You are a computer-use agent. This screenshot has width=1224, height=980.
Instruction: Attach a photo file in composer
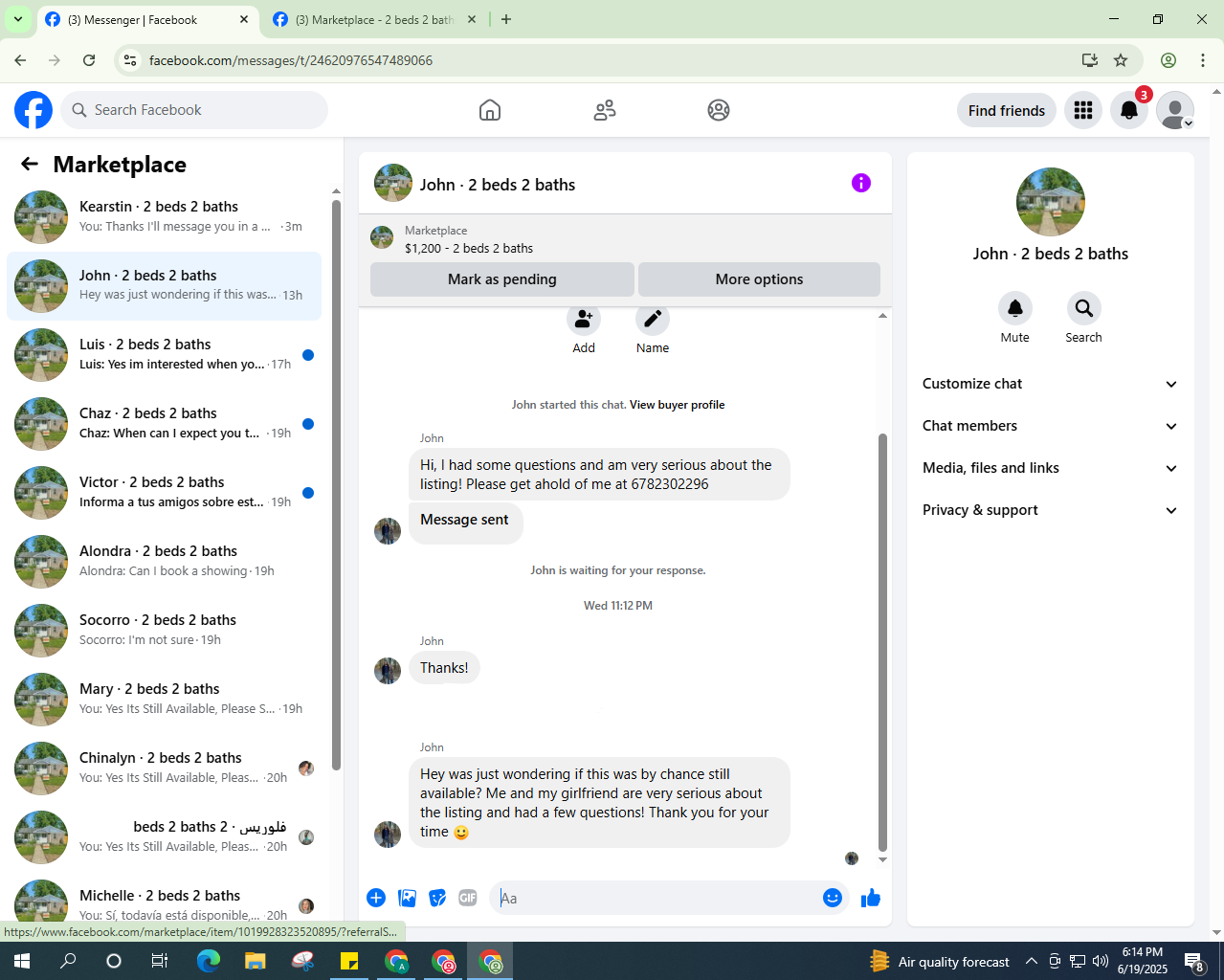click(x=408, y=898)
